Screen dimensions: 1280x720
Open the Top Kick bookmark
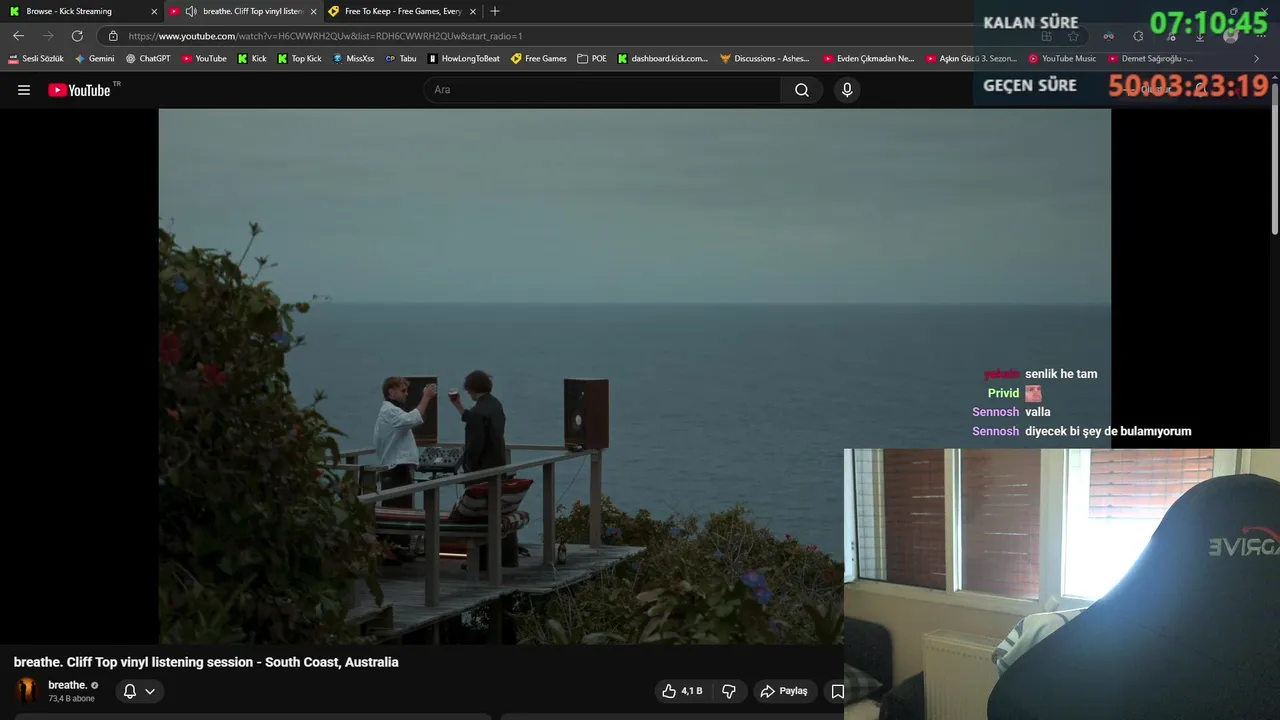[x=299, y=59]
